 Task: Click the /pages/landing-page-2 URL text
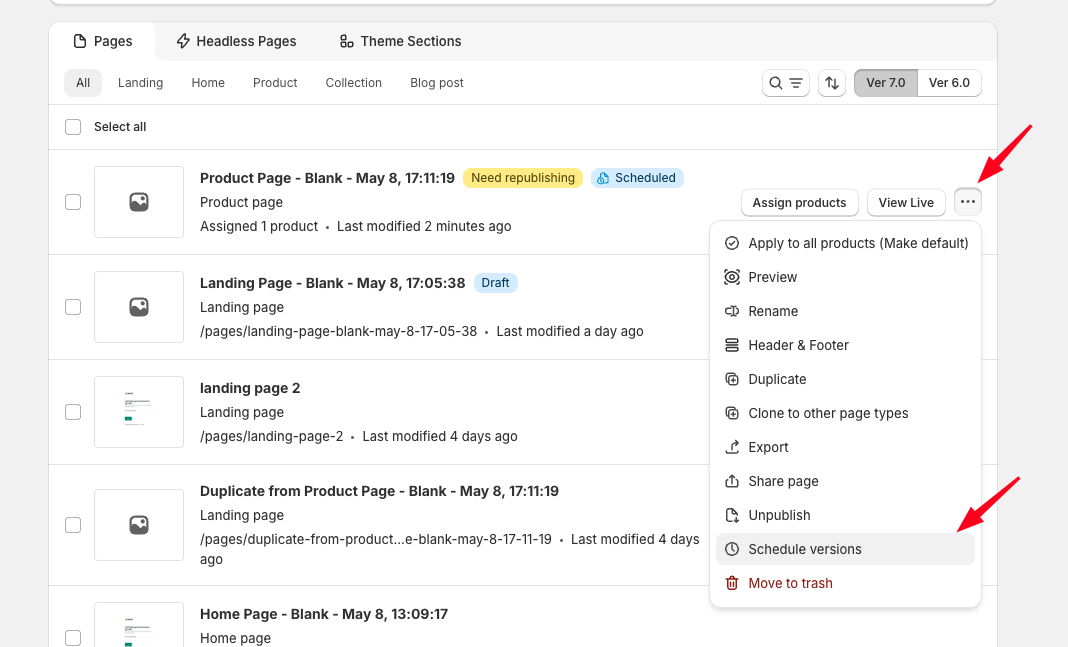click(x=272, y=437)
